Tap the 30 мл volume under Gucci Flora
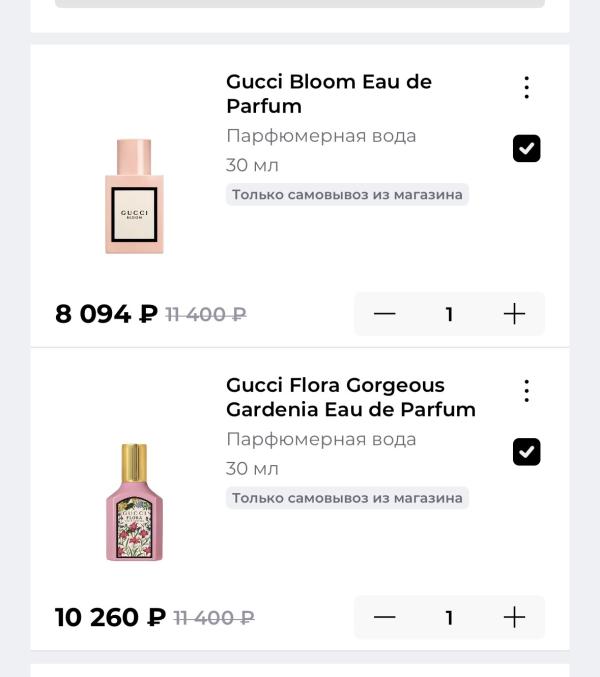This screenshot has width=600, height=677. pos(252,469)
